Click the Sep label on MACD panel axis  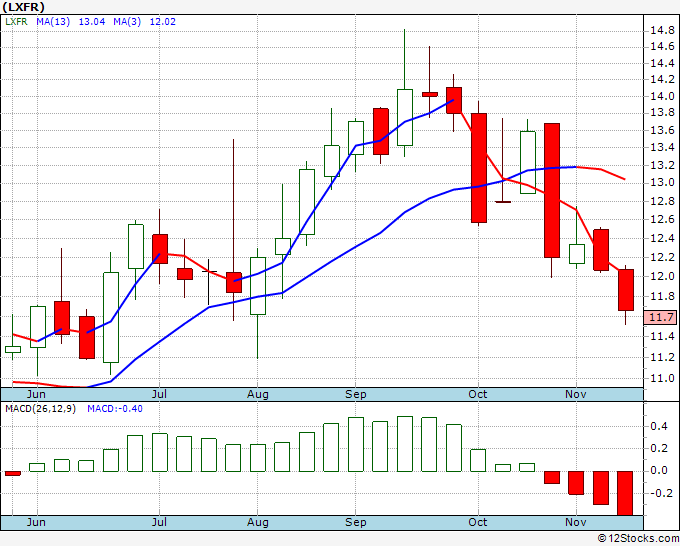pos(356,523)
